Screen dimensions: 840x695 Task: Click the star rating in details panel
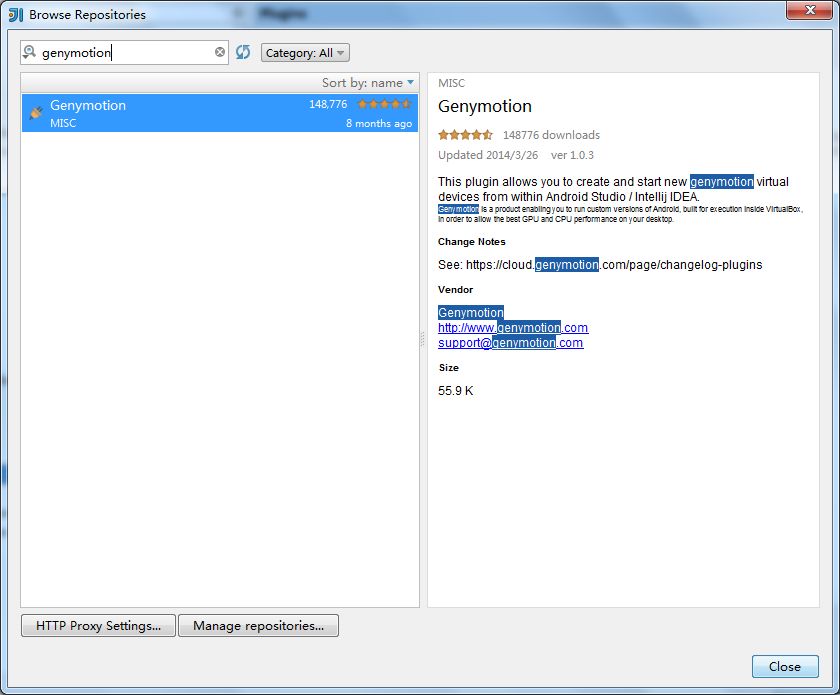pos(465,134)
